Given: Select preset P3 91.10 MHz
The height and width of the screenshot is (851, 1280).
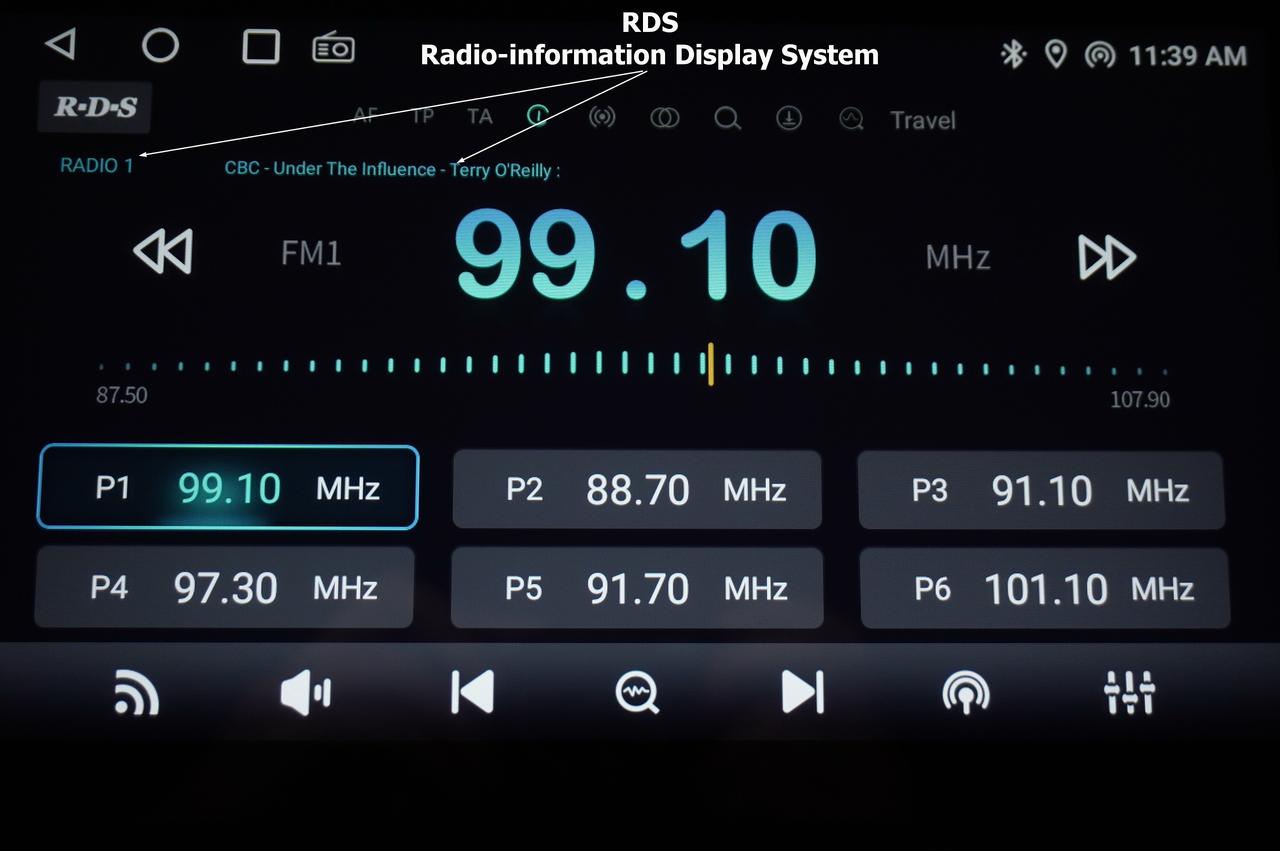Looking at the screenshot, I should pos(1042,490).
